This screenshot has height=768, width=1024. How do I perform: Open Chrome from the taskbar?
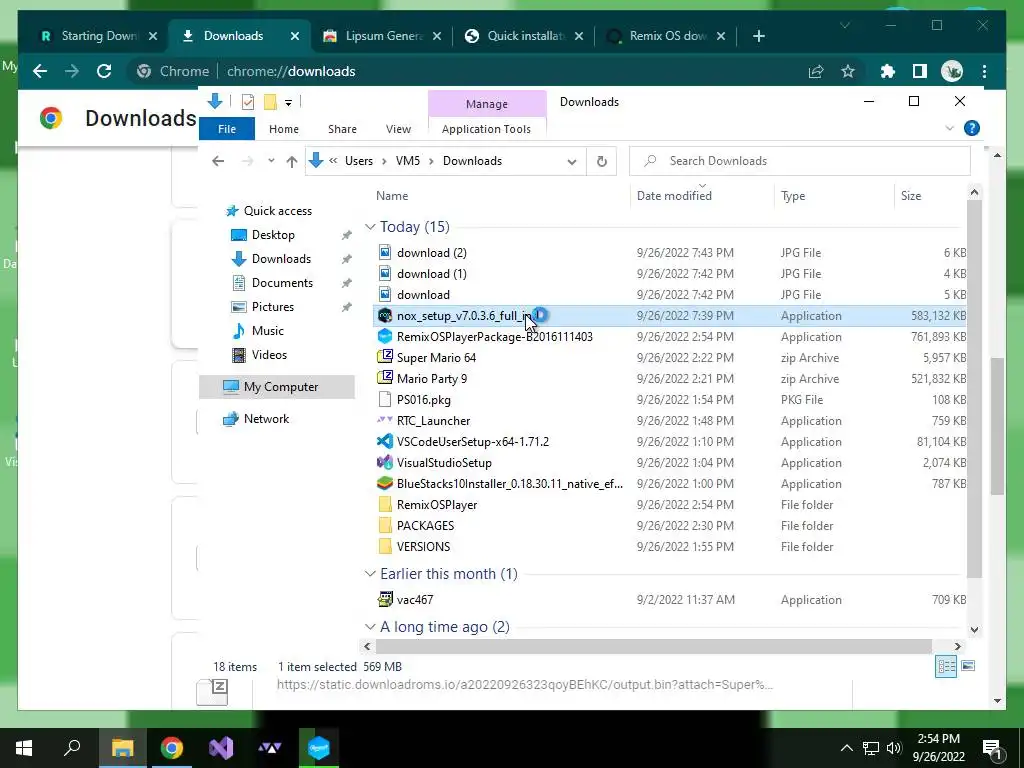click(x=172, y=748)
